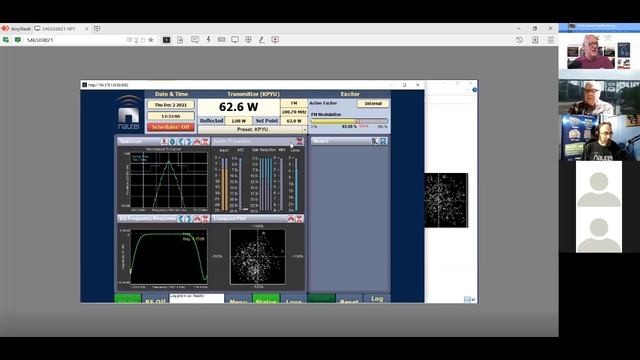Select the 546503821 HP1 session tab
The image size is (640, 360).
(62, 29)
